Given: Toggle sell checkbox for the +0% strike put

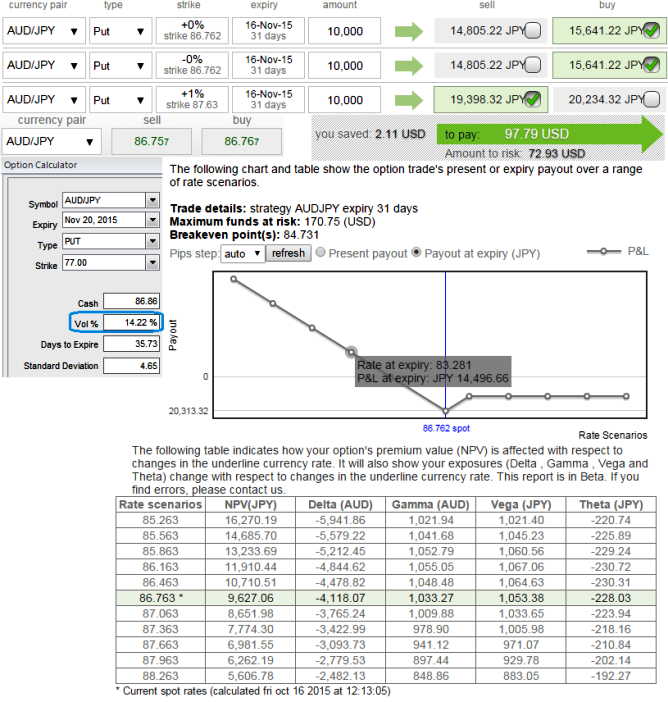Looking at the screenshot, I should pyautogui.click(x=533, y=30).
